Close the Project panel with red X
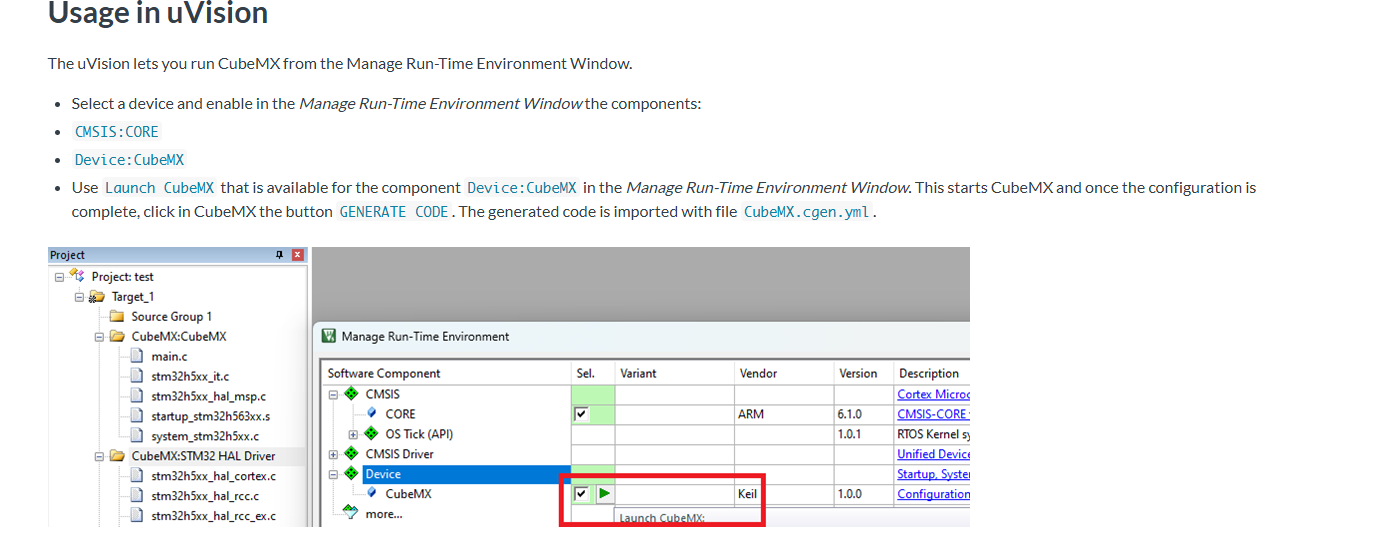The image size is (1387, 557). [297, 255]
